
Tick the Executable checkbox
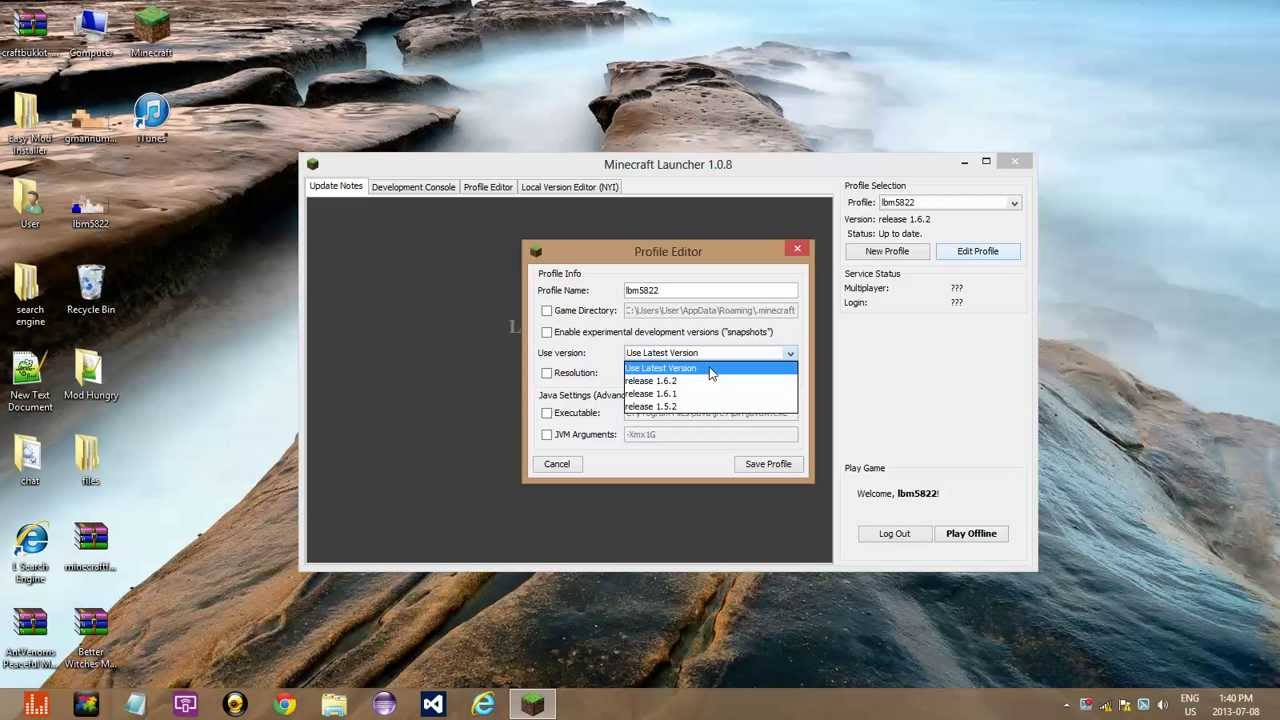[547, 413]
